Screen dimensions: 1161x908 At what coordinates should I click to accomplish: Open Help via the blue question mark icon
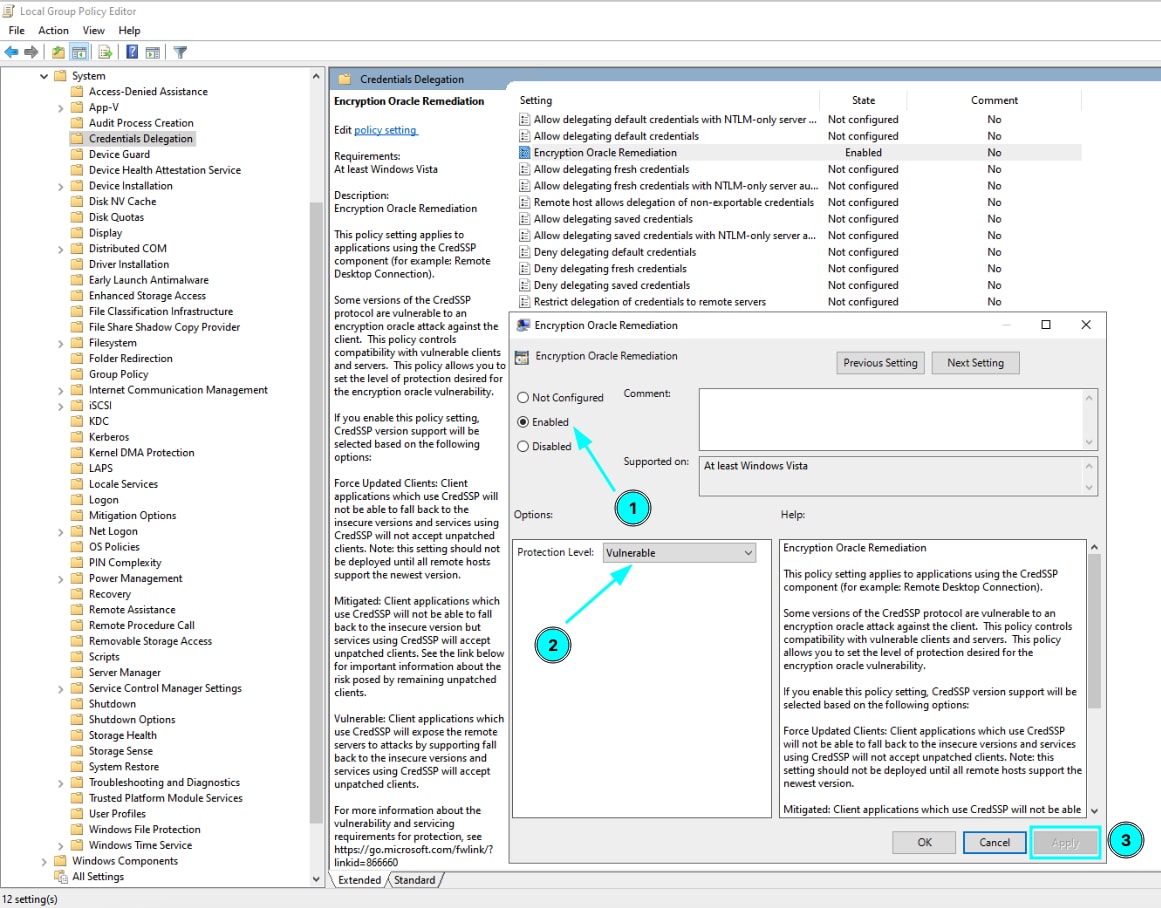[x=132, y=52]
